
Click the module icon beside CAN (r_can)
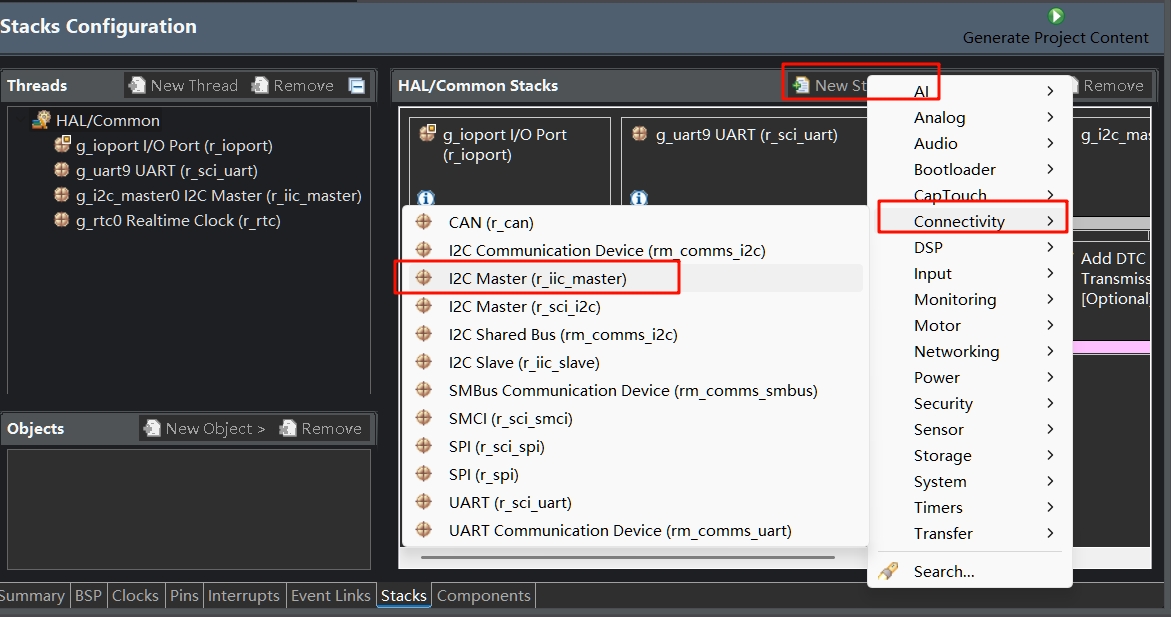[423, 222]
